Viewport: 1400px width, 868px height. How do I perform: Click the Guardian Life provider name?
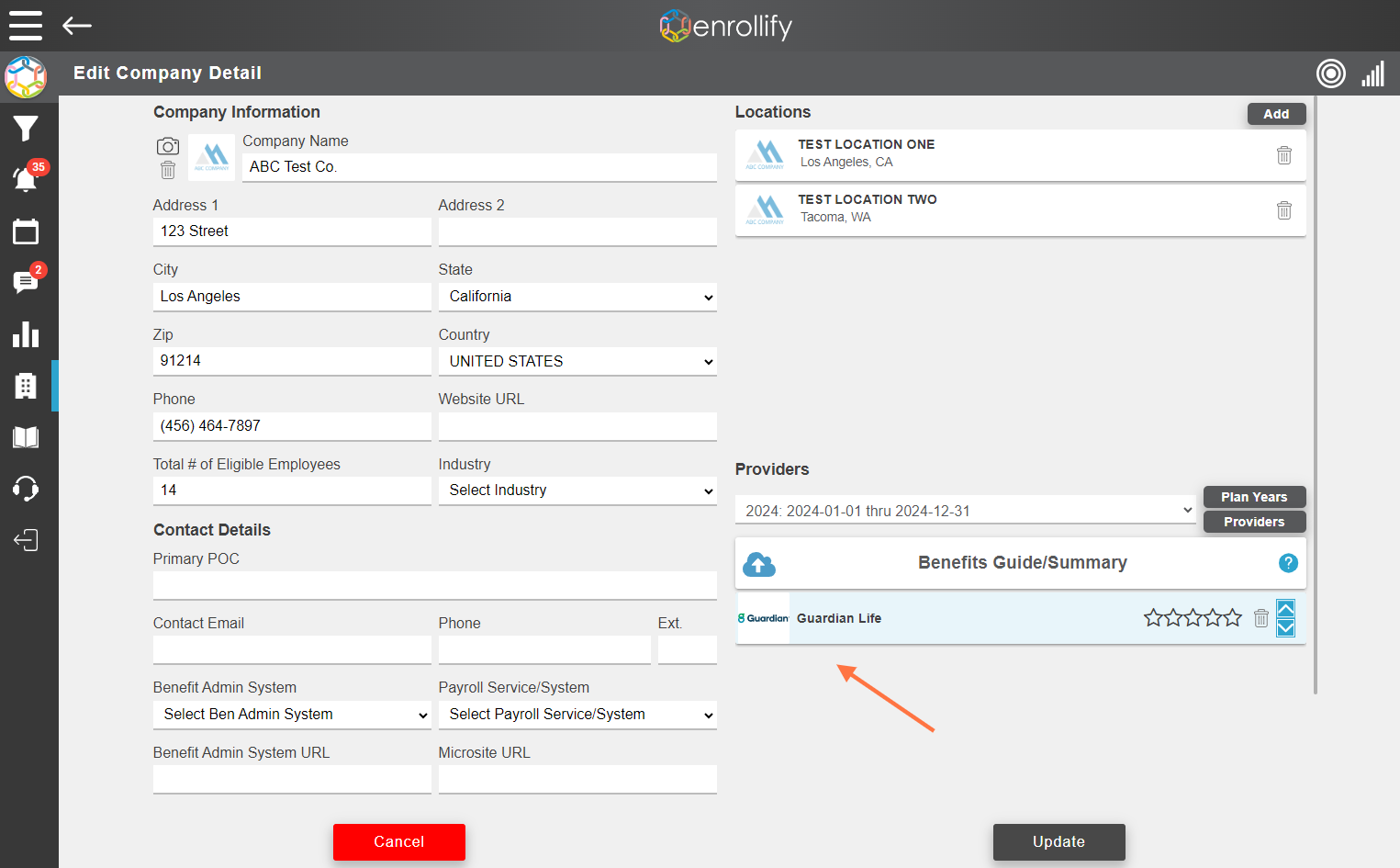tap(839, 618)
